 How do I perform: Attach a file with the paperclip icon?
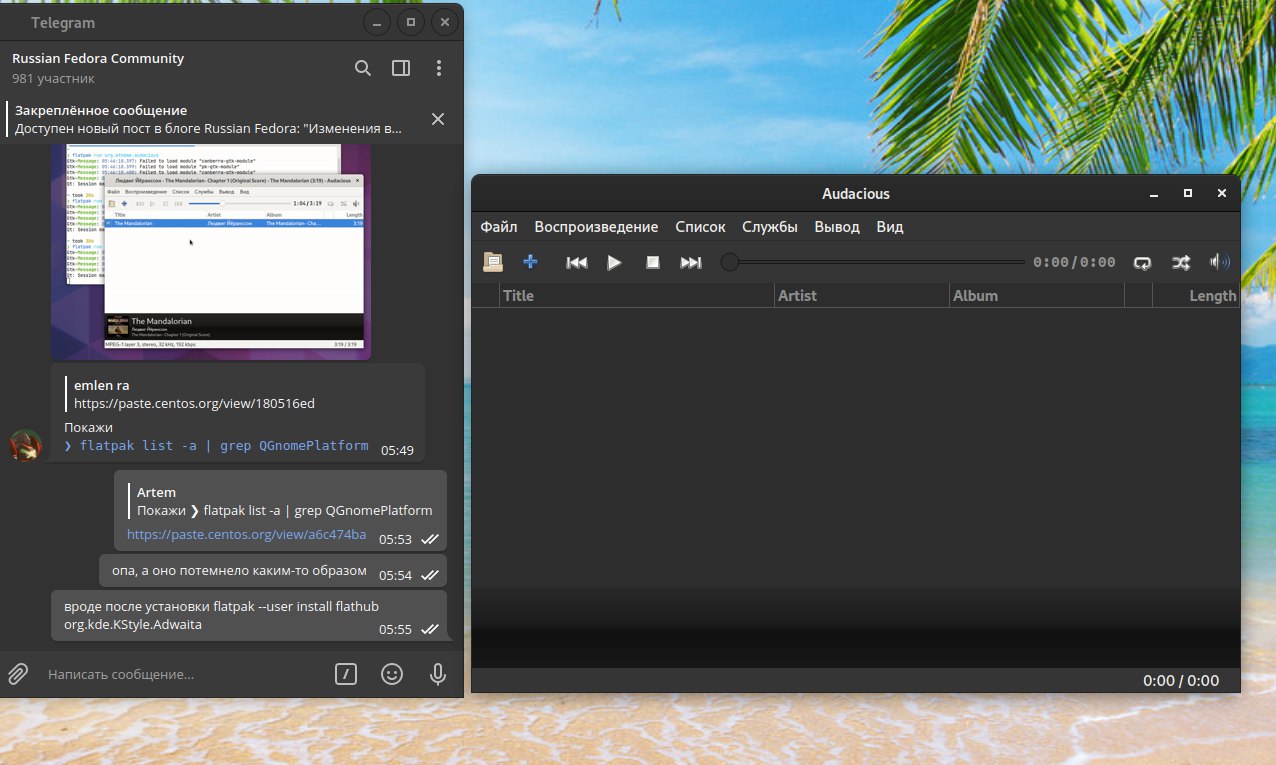pyautogui.click(x=18, y=674)
